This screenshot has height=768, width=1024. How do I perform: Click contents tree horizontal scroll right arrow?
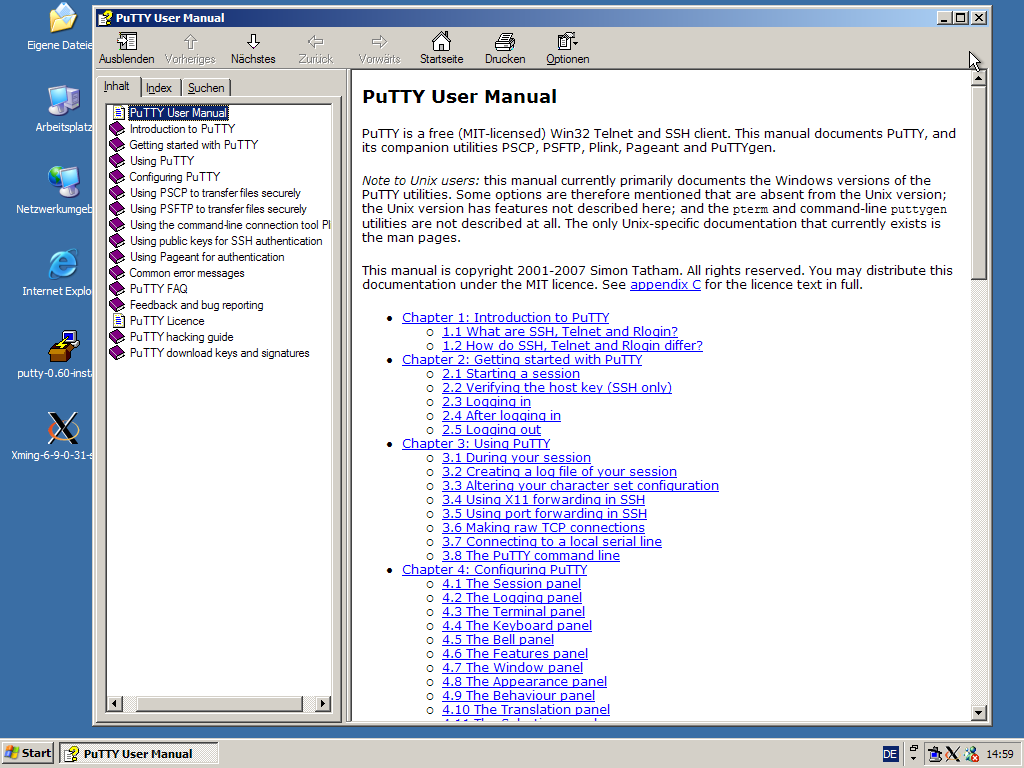pyautogui.click(x=322, y=704)
